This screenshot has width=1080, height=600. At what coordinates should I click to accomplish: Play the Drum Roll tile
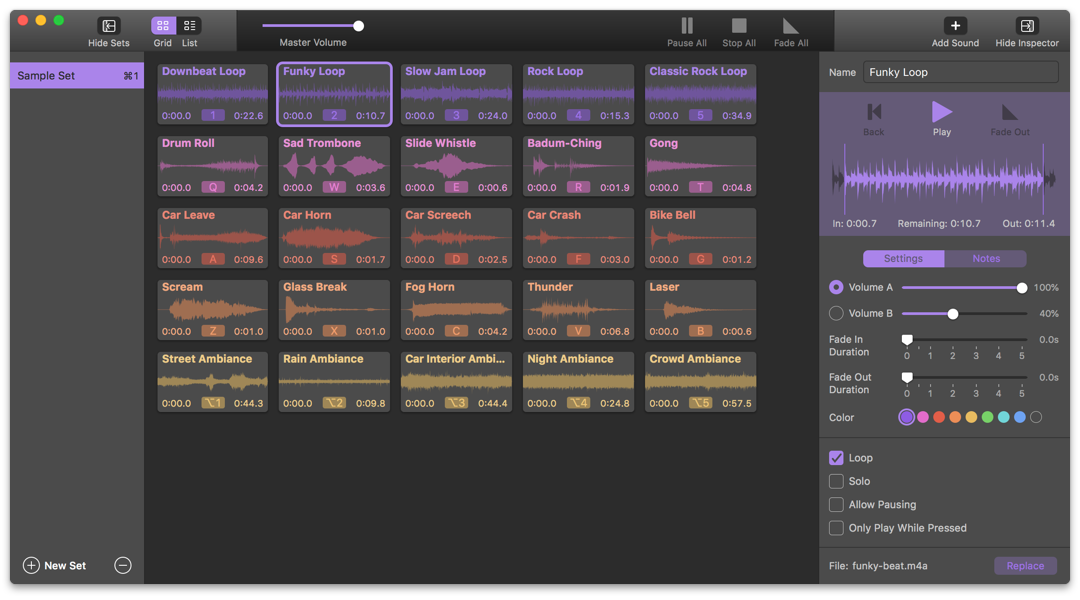[213, 166]
